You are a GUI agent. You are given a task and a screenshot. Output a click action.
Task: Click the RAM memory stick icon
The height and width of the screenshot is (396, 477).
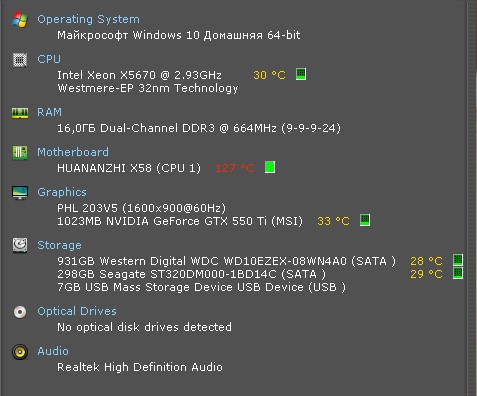[20, 113]
